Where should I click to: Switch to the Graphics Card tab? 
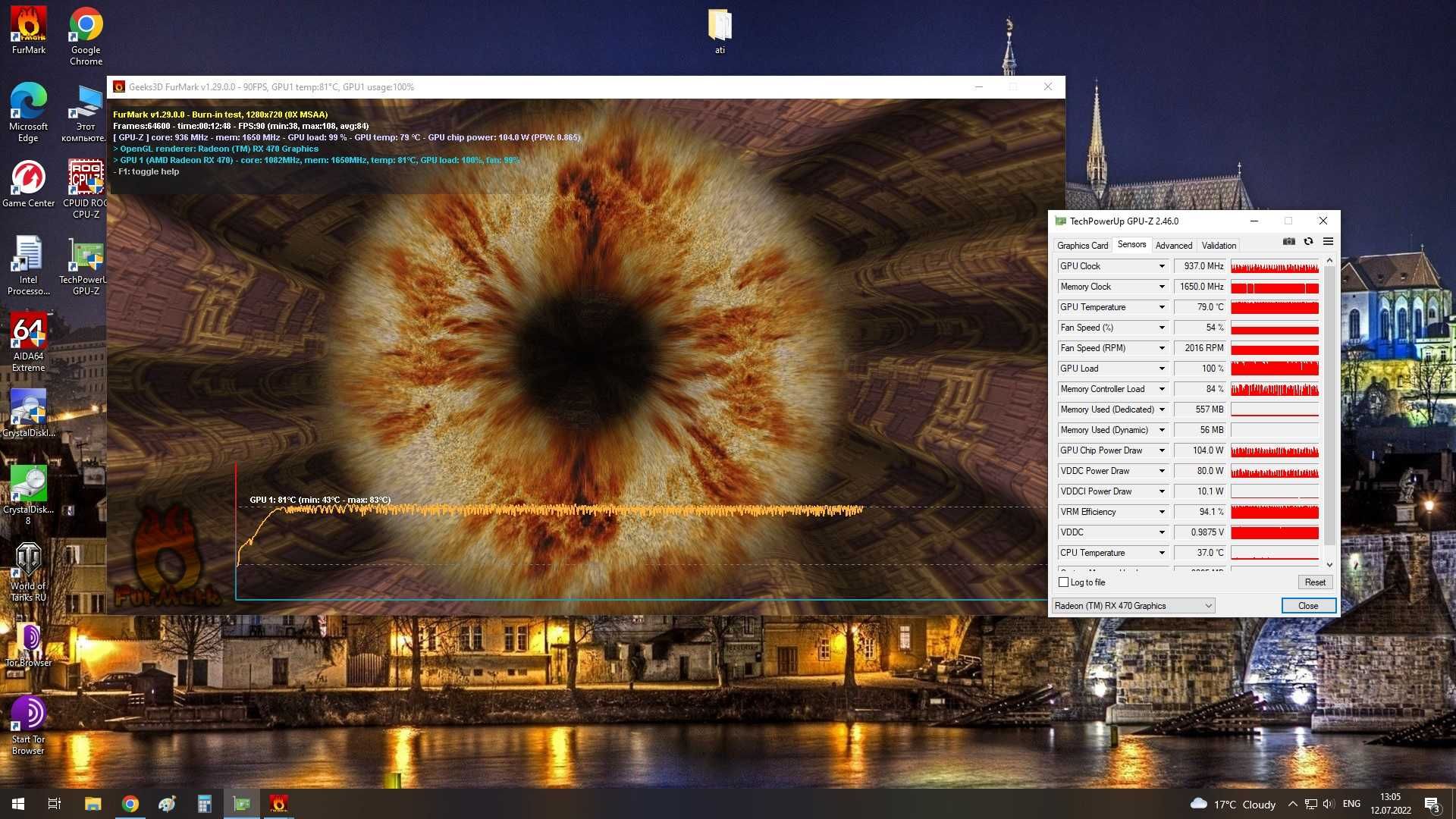(1082, 246)
